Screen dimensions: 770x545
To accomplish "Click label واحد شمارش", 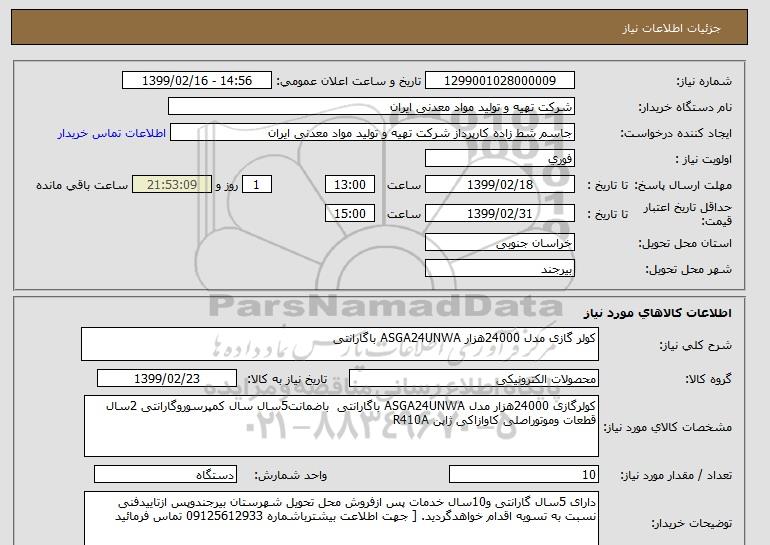I will click(291, 475).
